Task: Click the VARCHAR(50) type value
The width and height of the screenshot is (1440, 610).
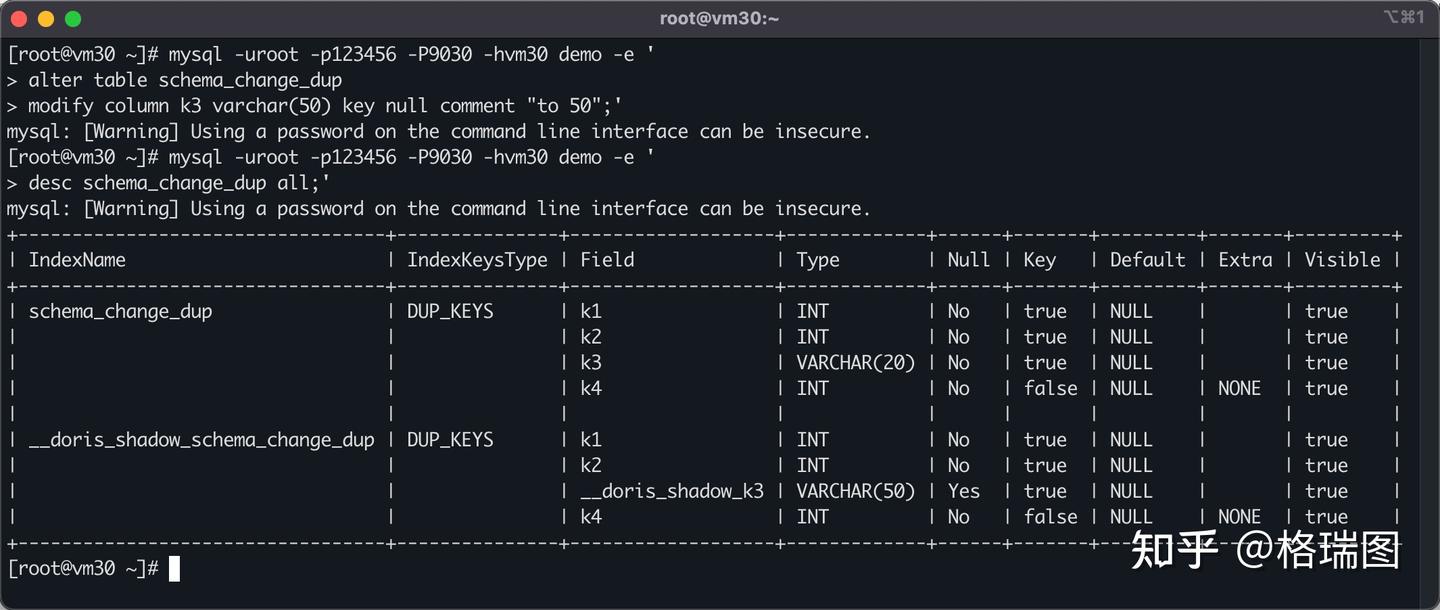Action: tap(856, 491)
